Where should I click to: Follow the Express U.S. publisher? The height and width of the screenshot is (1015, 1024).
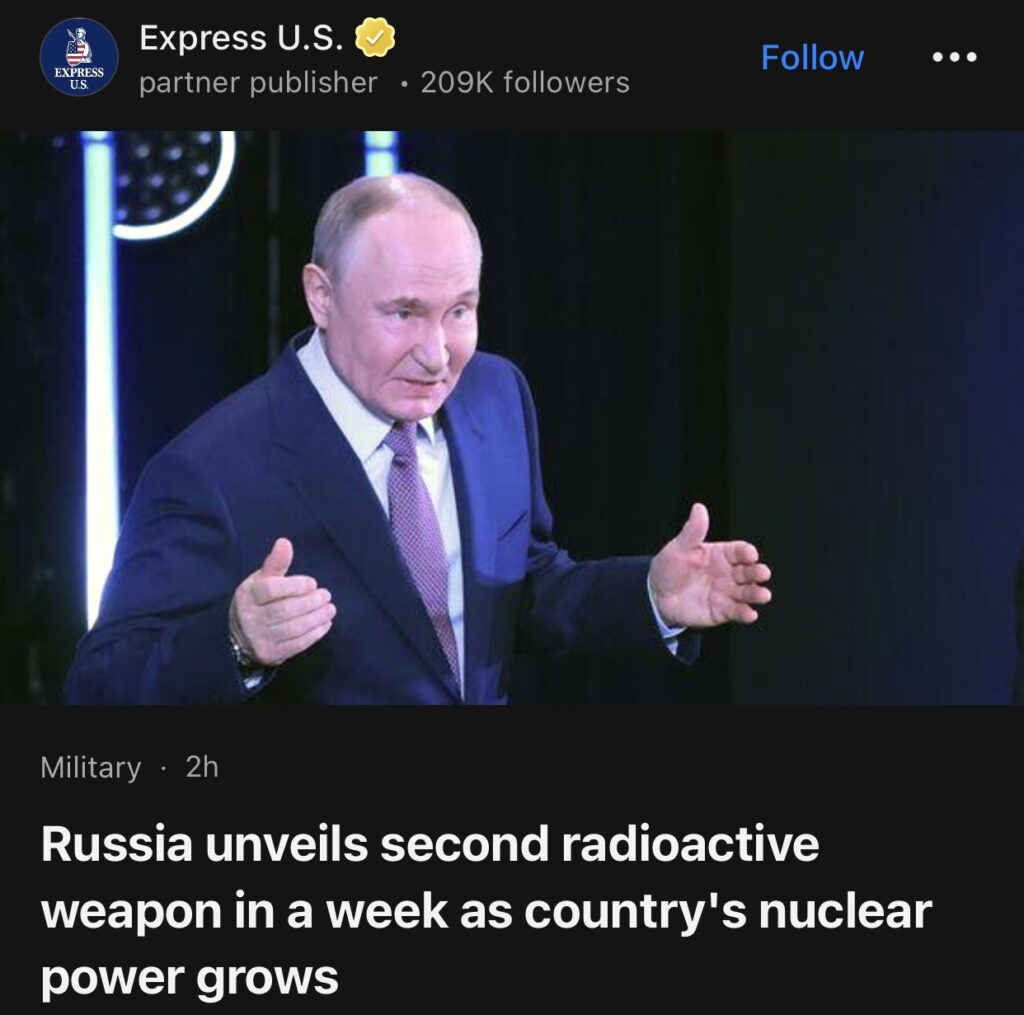coord(812,57)
